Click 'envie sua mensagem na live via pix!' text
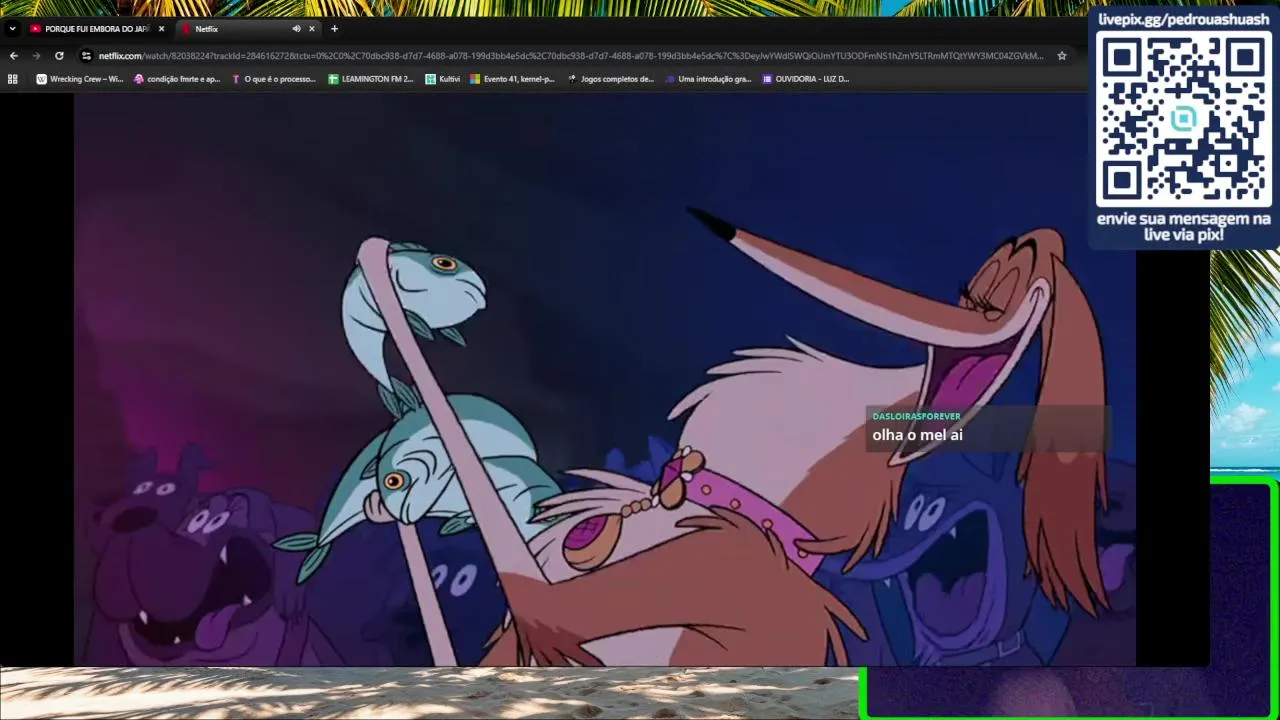 1183,227
